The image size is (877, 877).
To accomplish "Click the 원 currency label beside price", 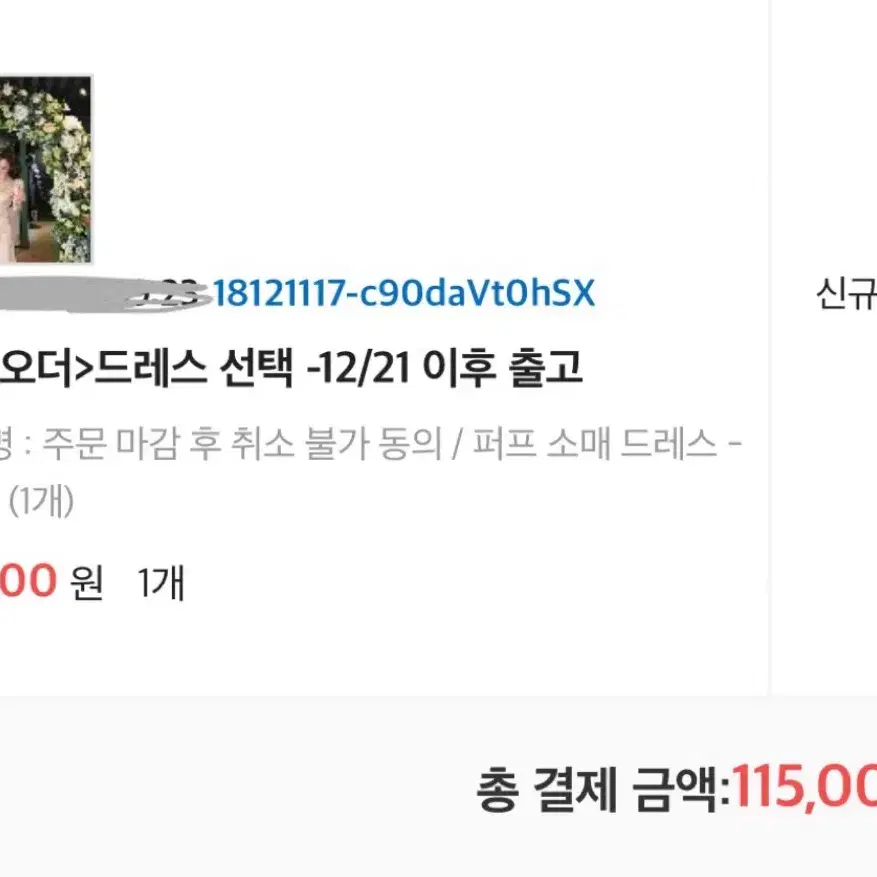I will coord(86,583).
